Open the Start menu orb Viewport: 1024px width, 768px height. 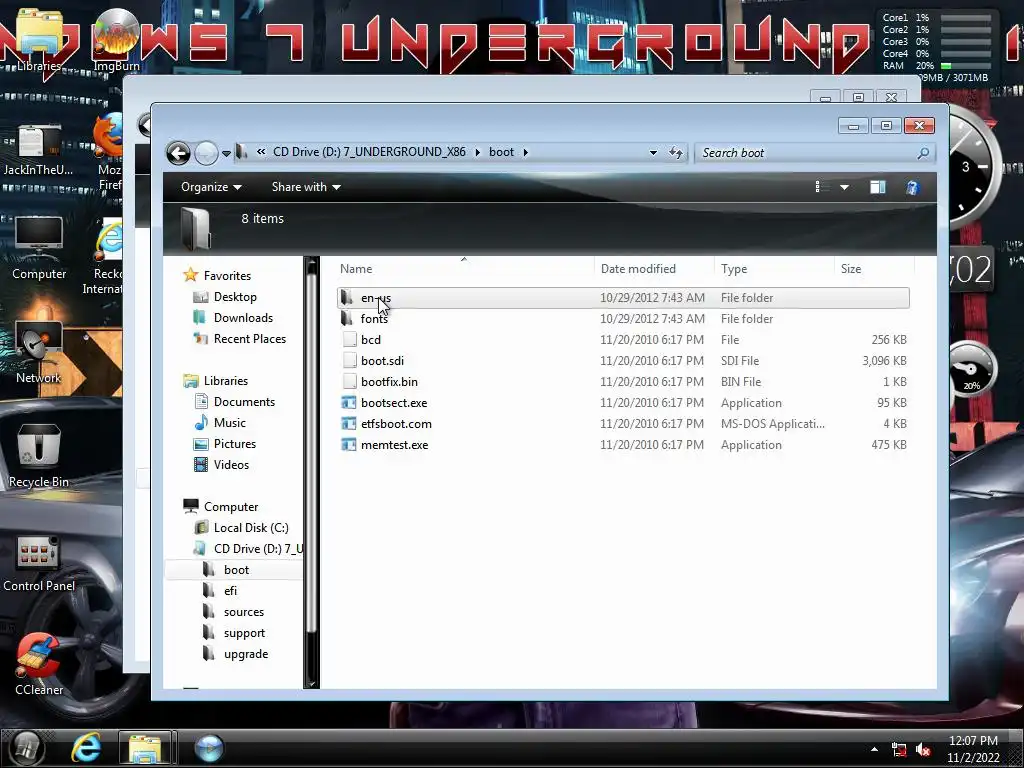[26, 748]
